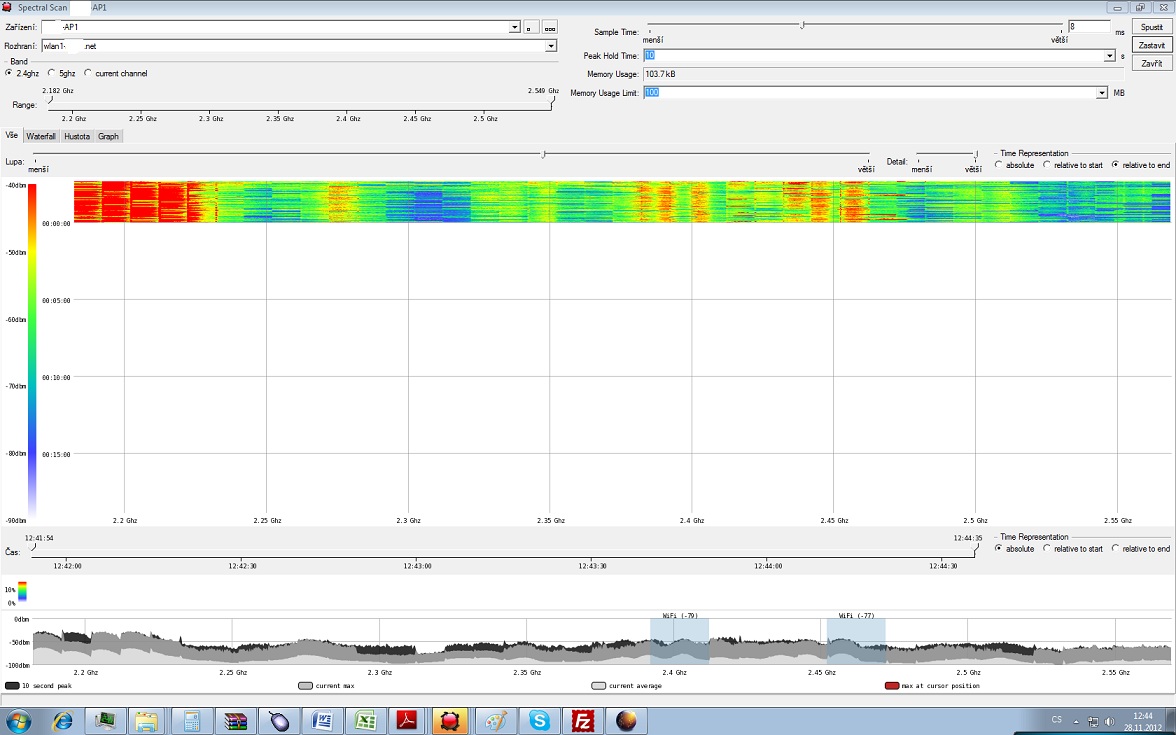Click the network status tray icon
1176x735 pixels.
[1094, 721]
